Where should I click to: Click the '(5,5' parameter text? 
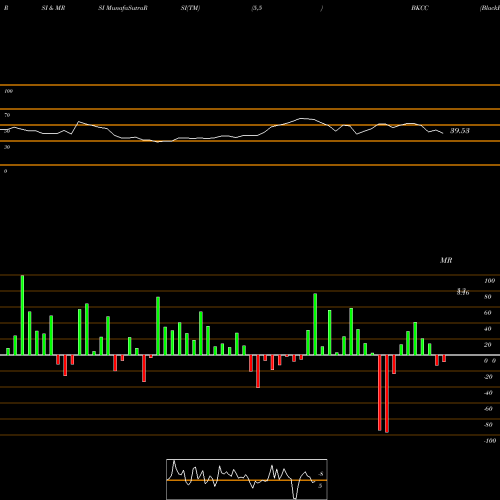coord(257,8)
